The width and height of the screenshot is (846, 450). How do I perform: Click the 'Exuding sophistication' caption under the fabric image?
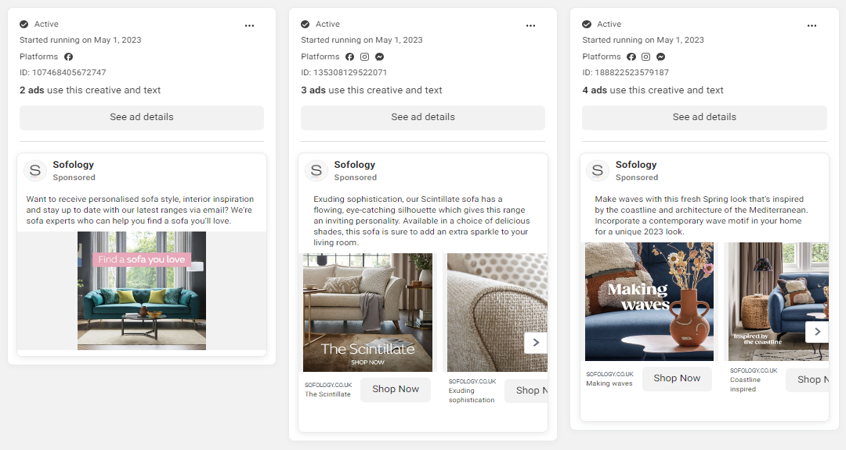tap(472, 395)
